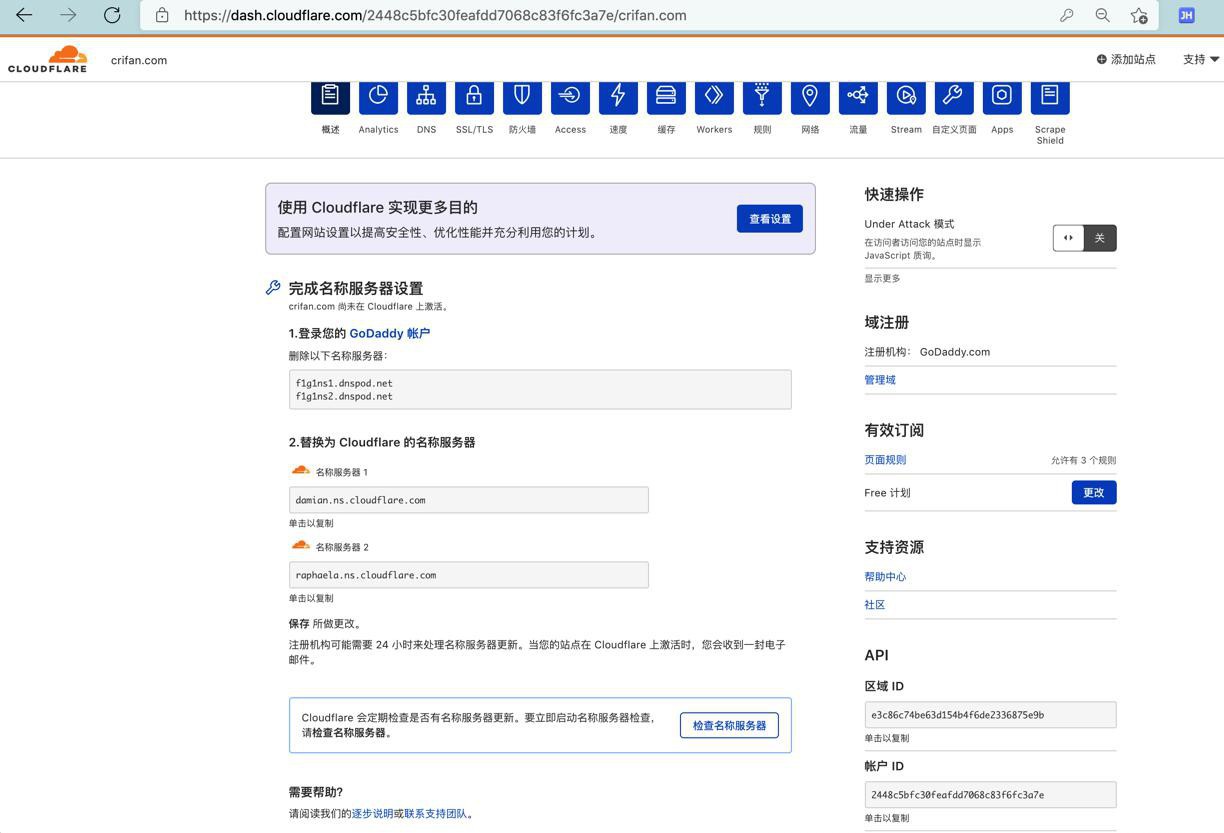Open the Scrape Shield section icon

click(1050, 97)
